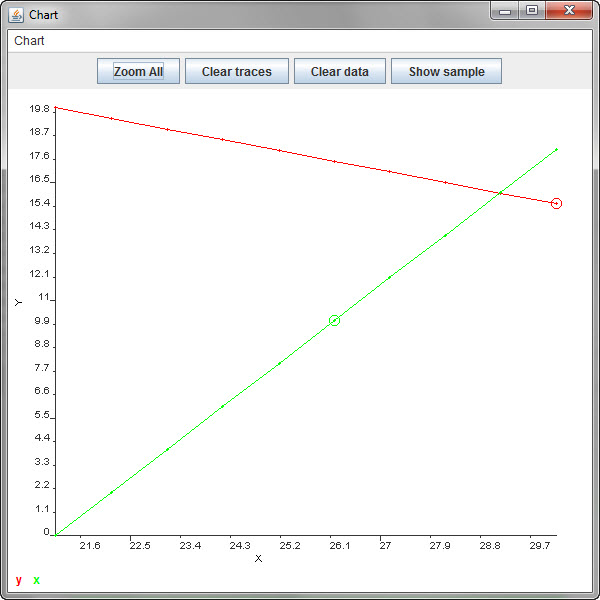Click the 12.1 y-axis tick label
This screenshot has height=600, width=600.
point(39,274)
